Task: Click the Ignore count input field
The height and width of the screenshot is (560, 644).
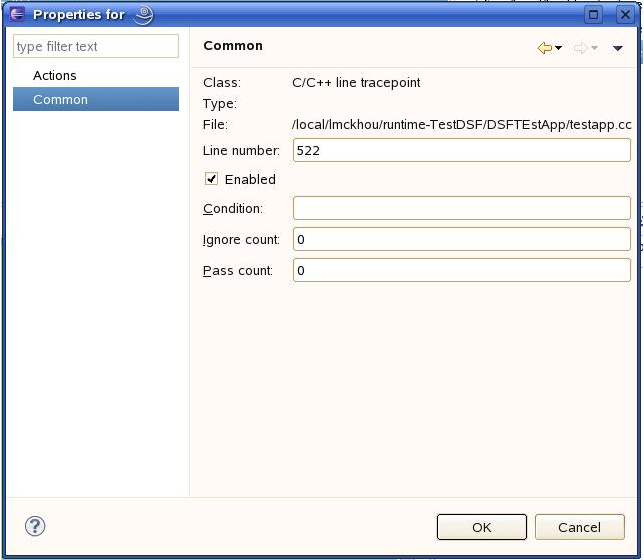Action: pyautogui.click(x=462, y=239)
